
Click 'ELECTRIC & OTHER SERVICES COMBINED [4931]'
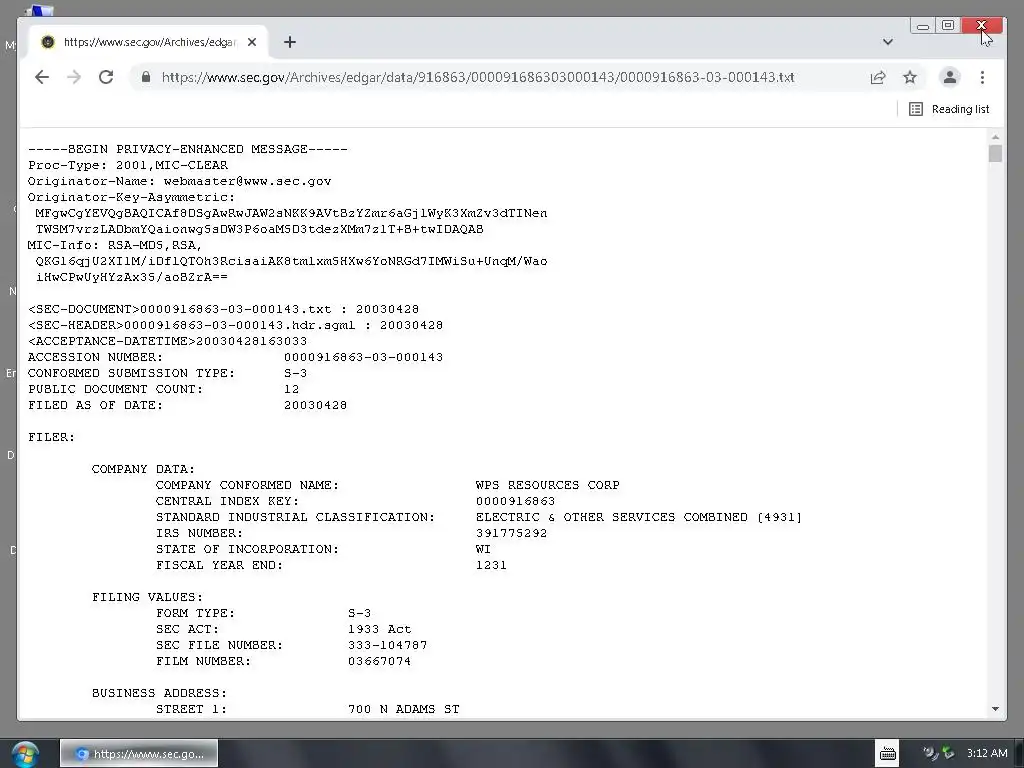[x=639, y=517]
